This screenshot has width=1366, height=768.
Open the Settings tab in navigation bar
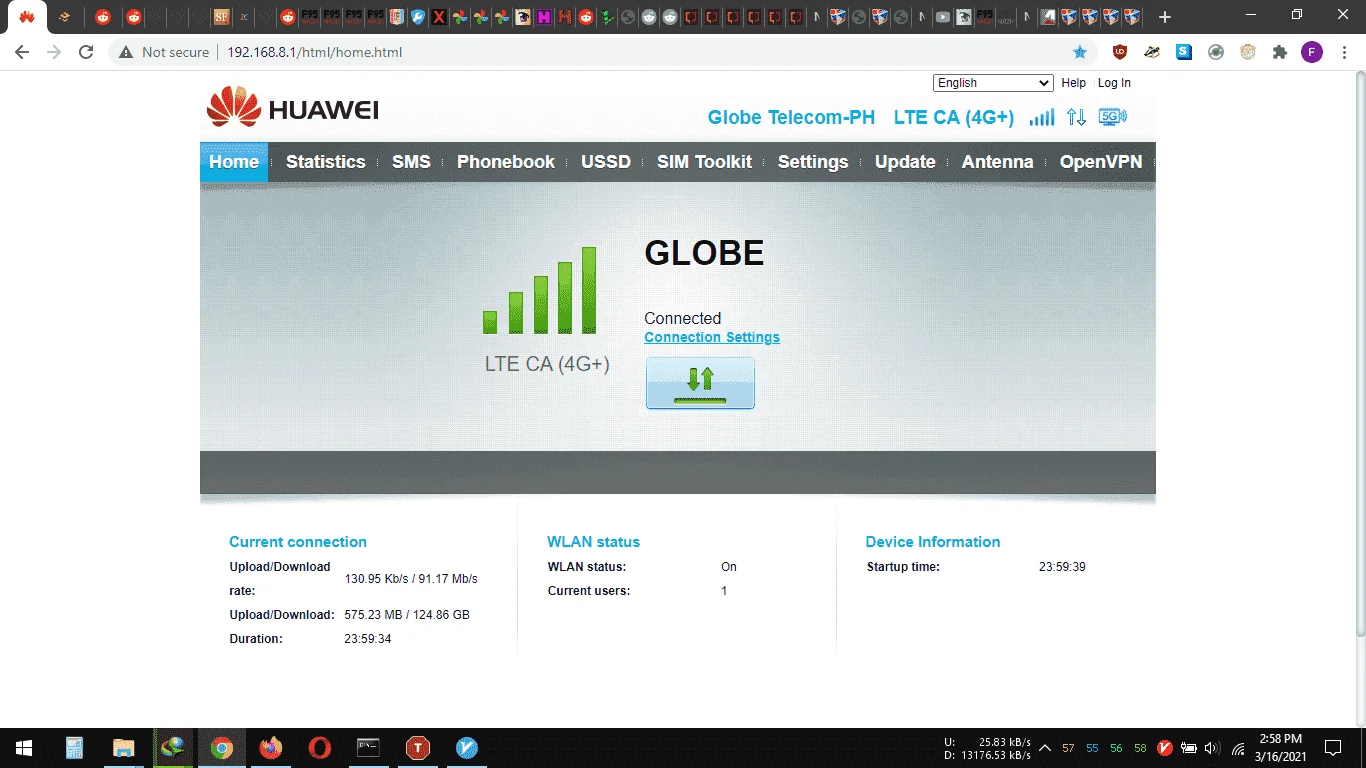click(x=813, y=162)
